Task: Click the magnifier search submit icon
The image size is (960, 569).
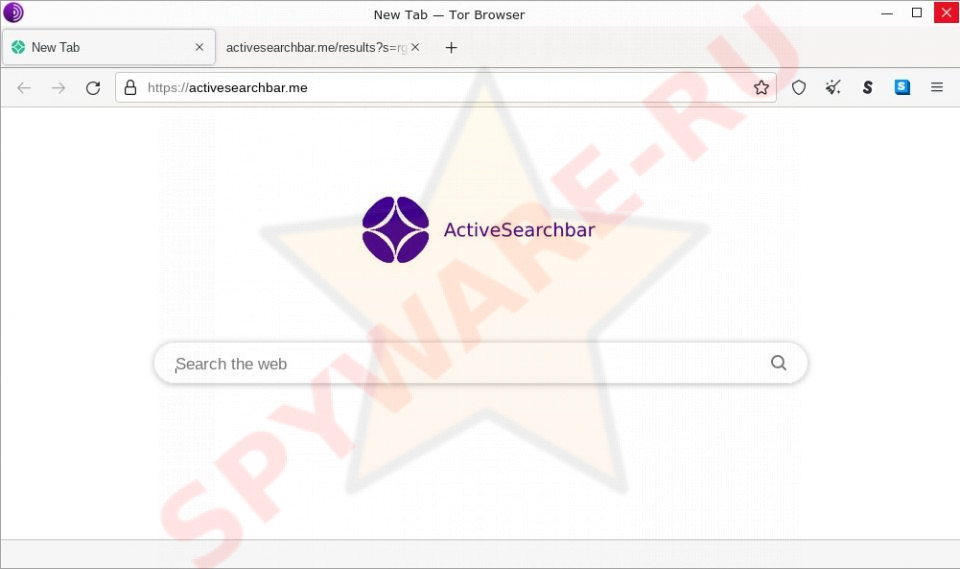Action: [778, 363]
